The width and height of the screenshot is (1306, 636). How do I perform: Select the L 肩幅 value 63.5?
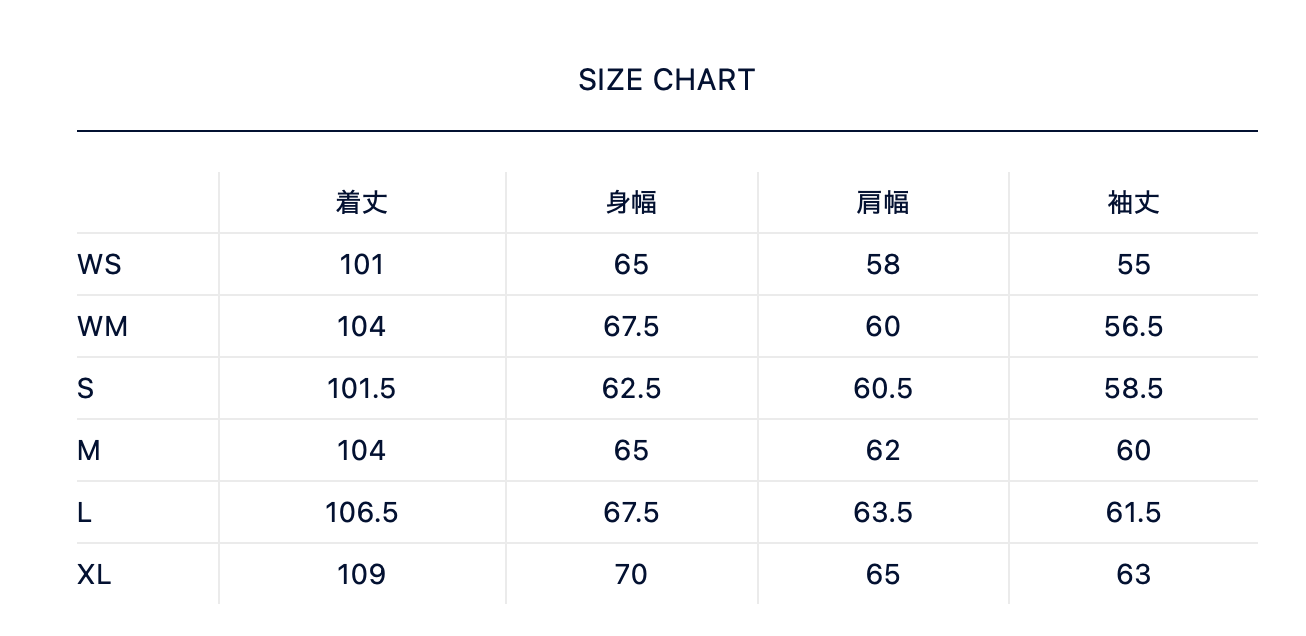883,513
